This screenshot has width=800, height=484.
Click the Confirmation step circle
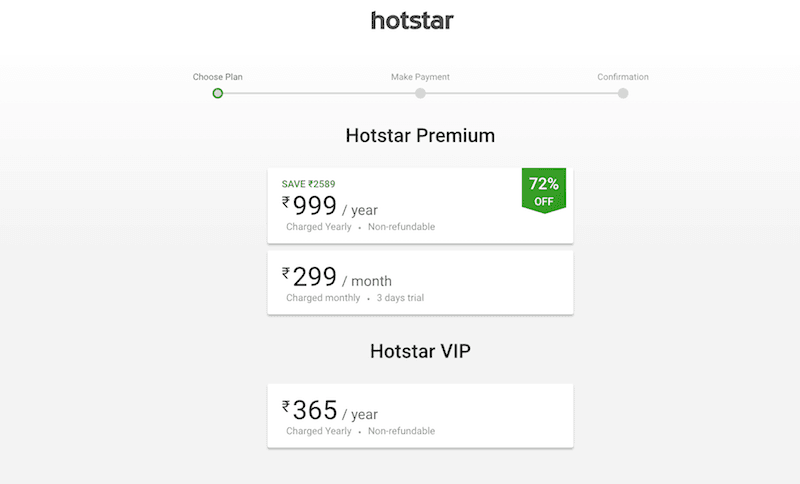[x=623, y=93]
